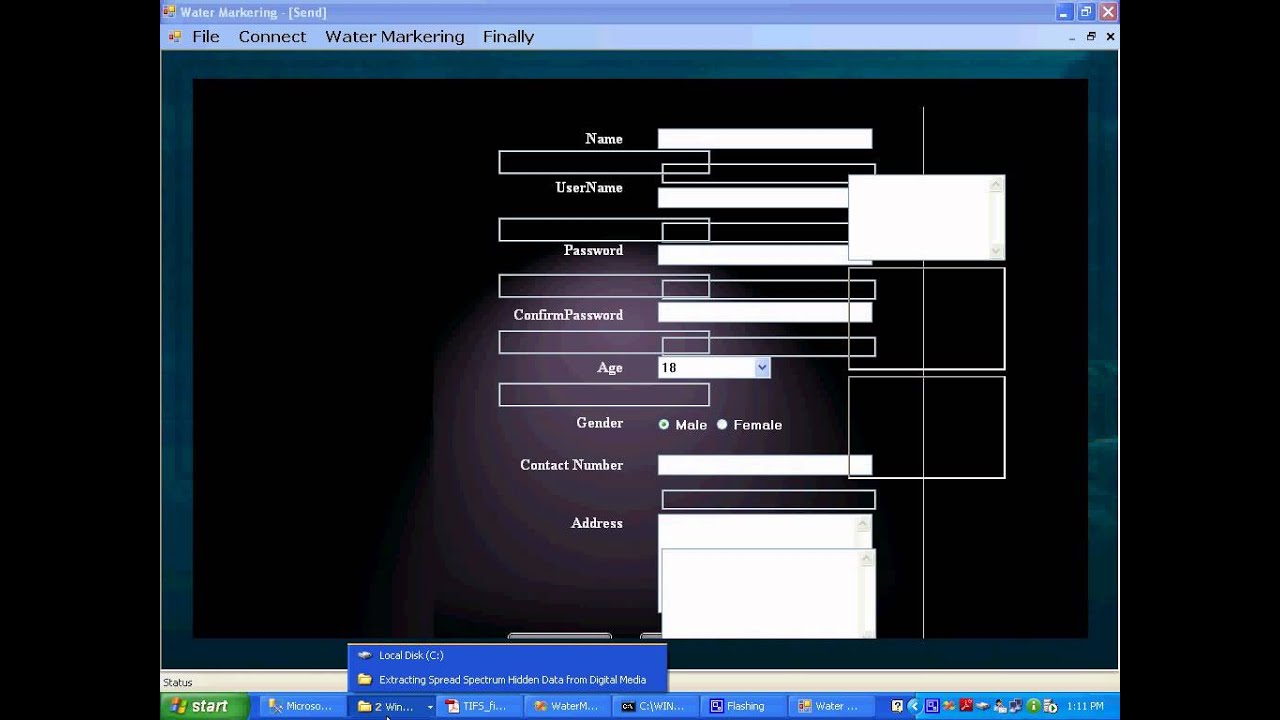Screen dimensions: 1280x720
Task: Click the 2 Win... grouped taskbar button
Action: [x=390, y=706]
